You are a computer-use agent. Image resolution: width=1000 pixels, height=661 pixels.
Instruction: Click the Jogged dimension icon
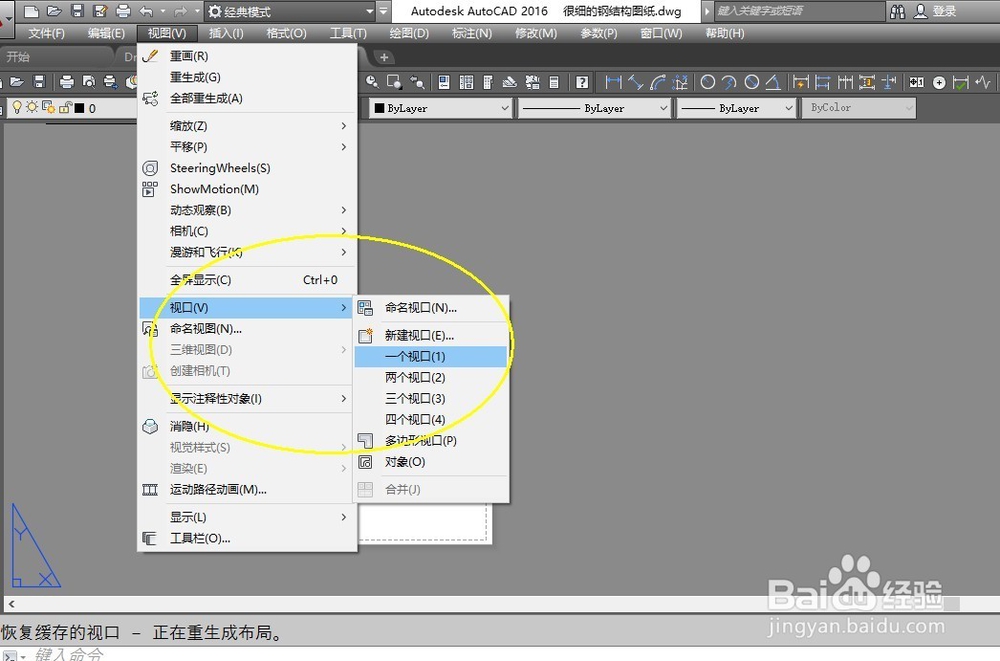[729, 82]
